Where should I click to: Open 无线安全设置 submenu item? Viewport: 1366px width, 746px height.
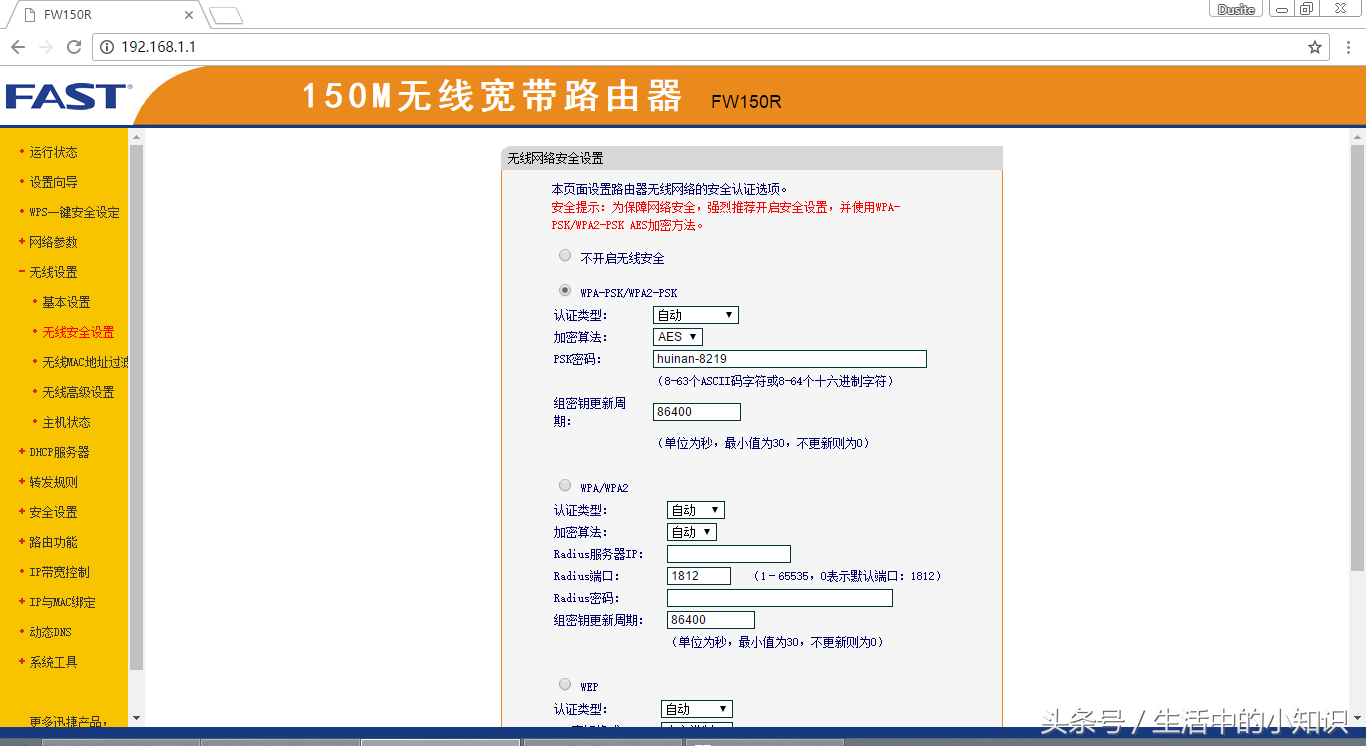pos(78,332)
